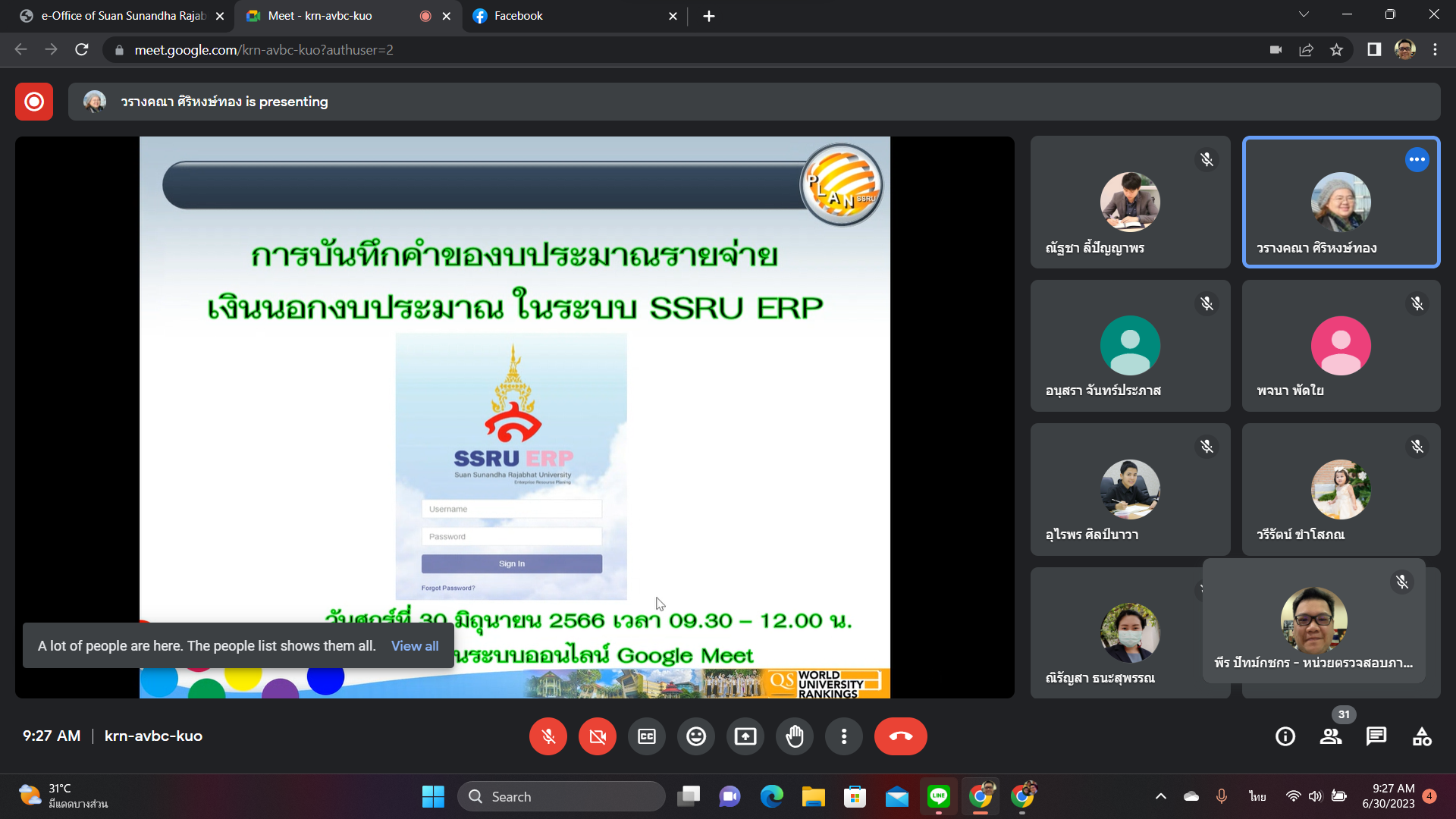The width and height of the screenshot is (1456, 819).
Task: Open the activities panel icon
Action: click(1422, 736)
